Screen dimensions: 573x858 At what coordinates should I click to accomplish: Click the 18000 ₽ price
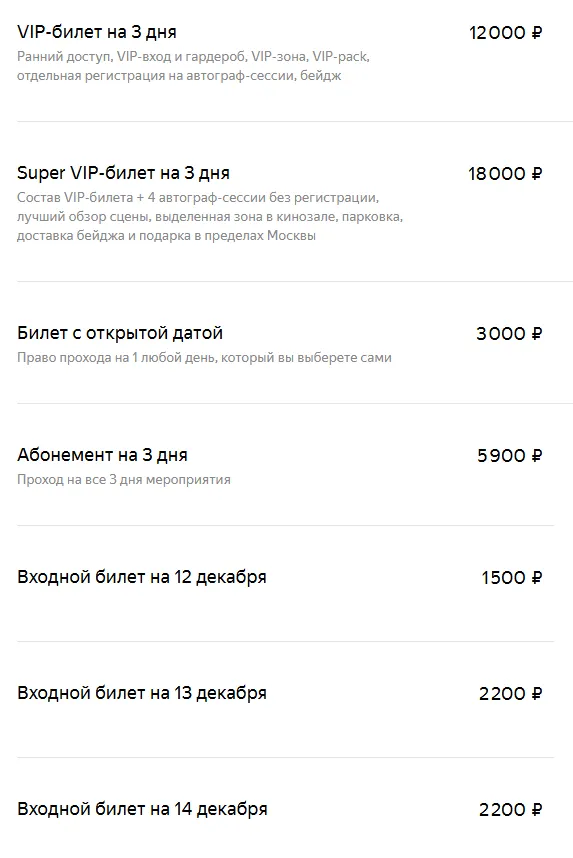(x=505, y=174)
